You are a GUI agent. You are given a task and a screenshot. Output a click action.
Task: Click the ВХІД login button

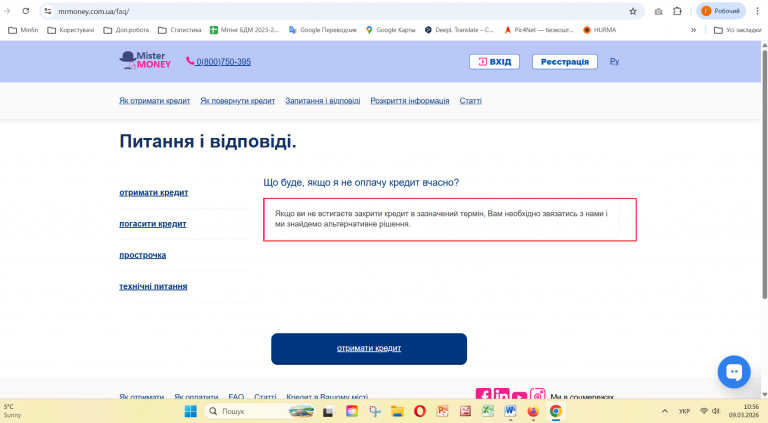click(x=494, y=62)
